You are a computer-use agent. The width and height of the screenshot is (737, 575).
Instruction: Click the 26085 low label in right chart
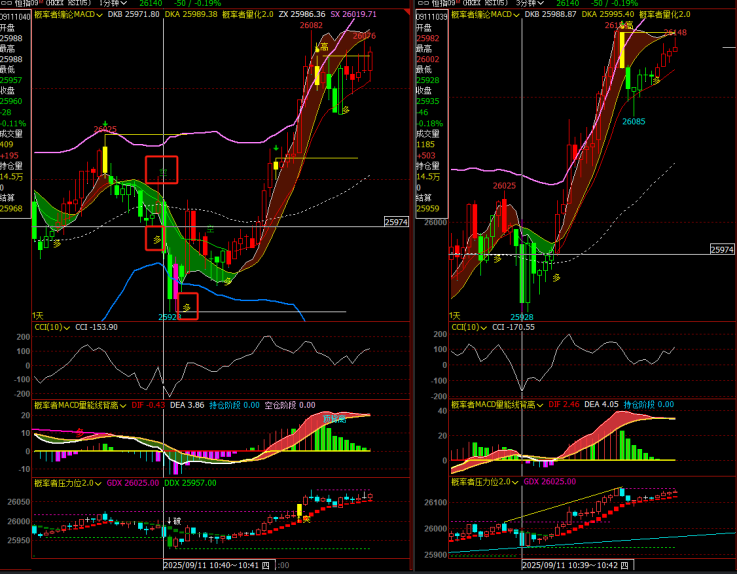[633, 121]
